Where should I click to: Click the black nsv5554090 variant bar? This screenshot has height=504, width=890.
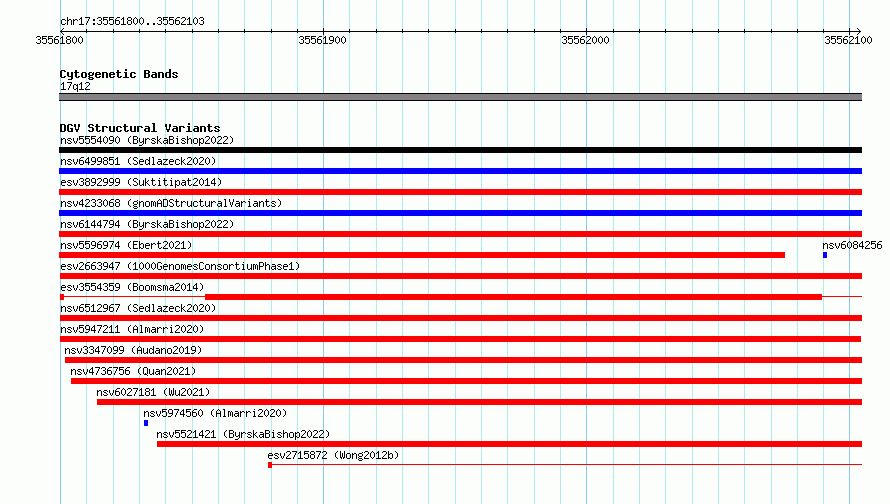pos(460,150)
